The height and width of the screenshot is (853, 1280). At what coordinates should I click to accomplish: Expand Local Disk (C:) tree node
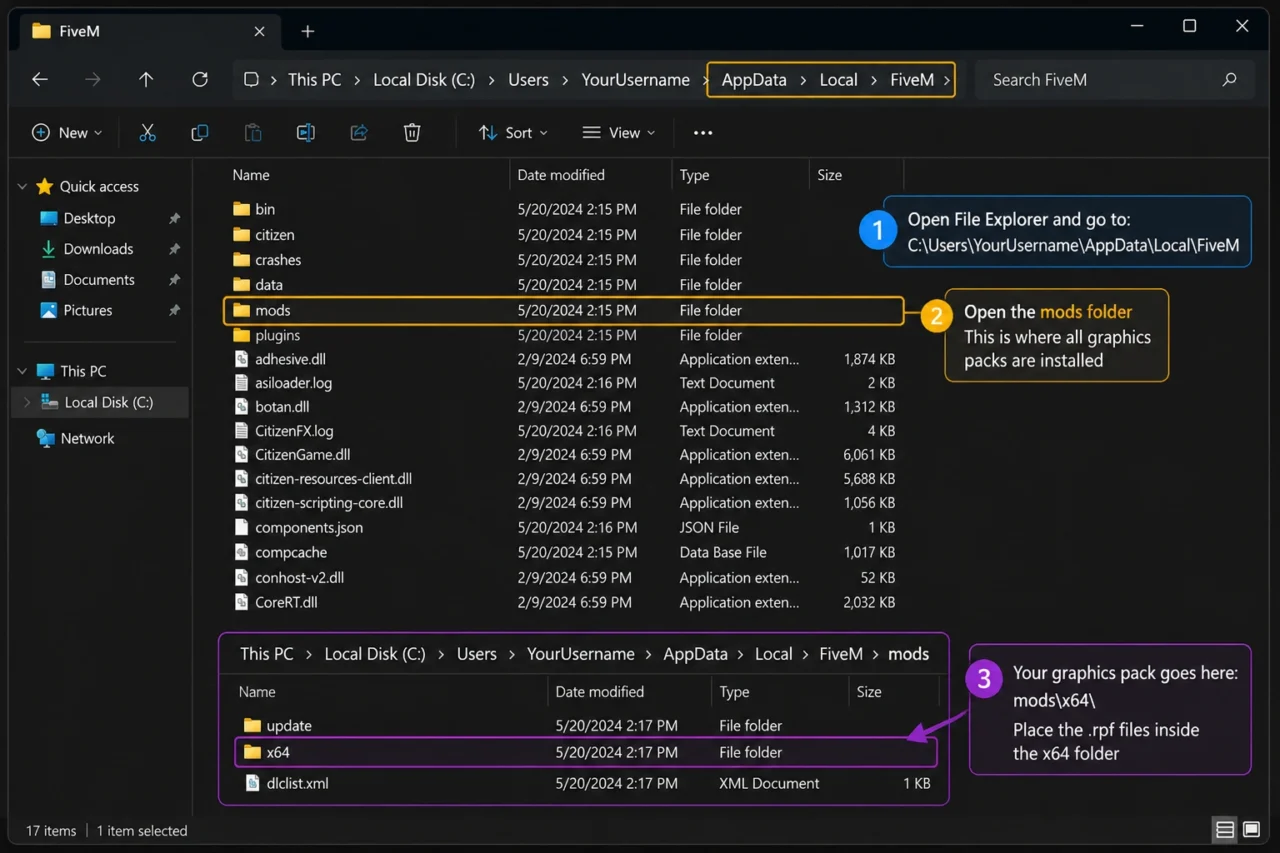click(27, 402)
